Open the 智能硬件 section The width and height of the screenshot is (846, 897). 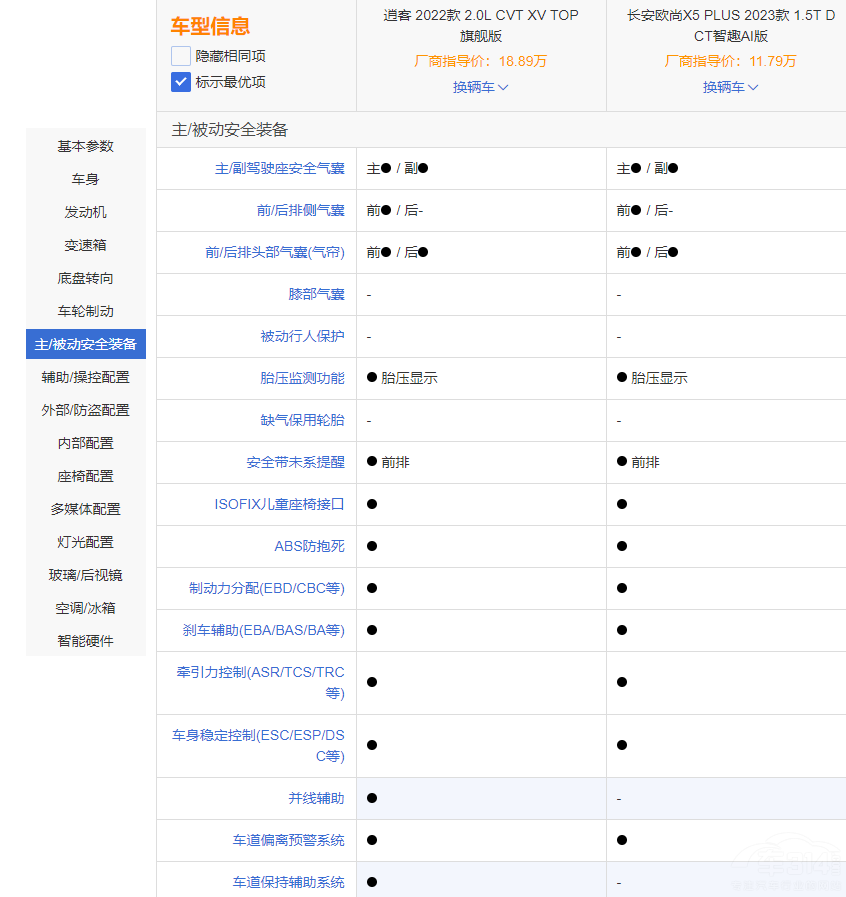pos(85,640)
